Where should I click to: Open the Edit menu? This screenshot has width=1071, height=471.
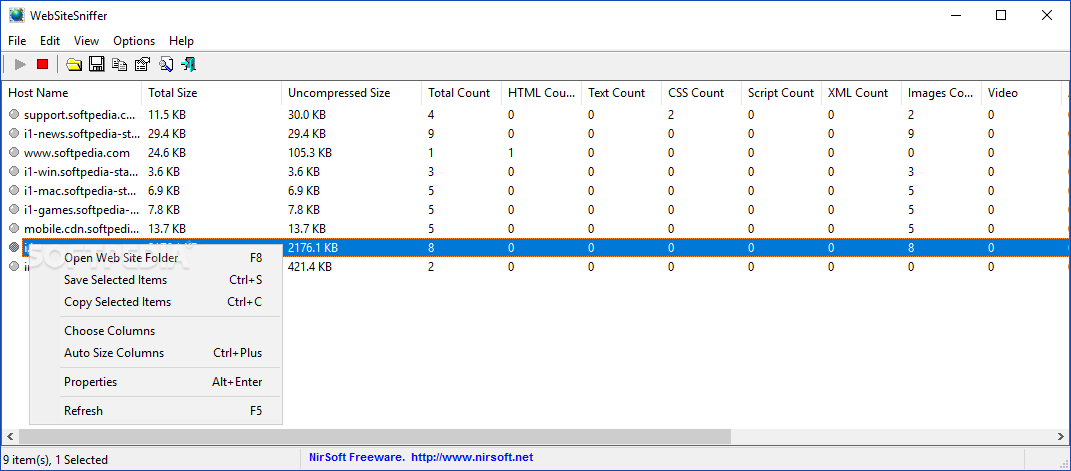[x=50, y=41]
